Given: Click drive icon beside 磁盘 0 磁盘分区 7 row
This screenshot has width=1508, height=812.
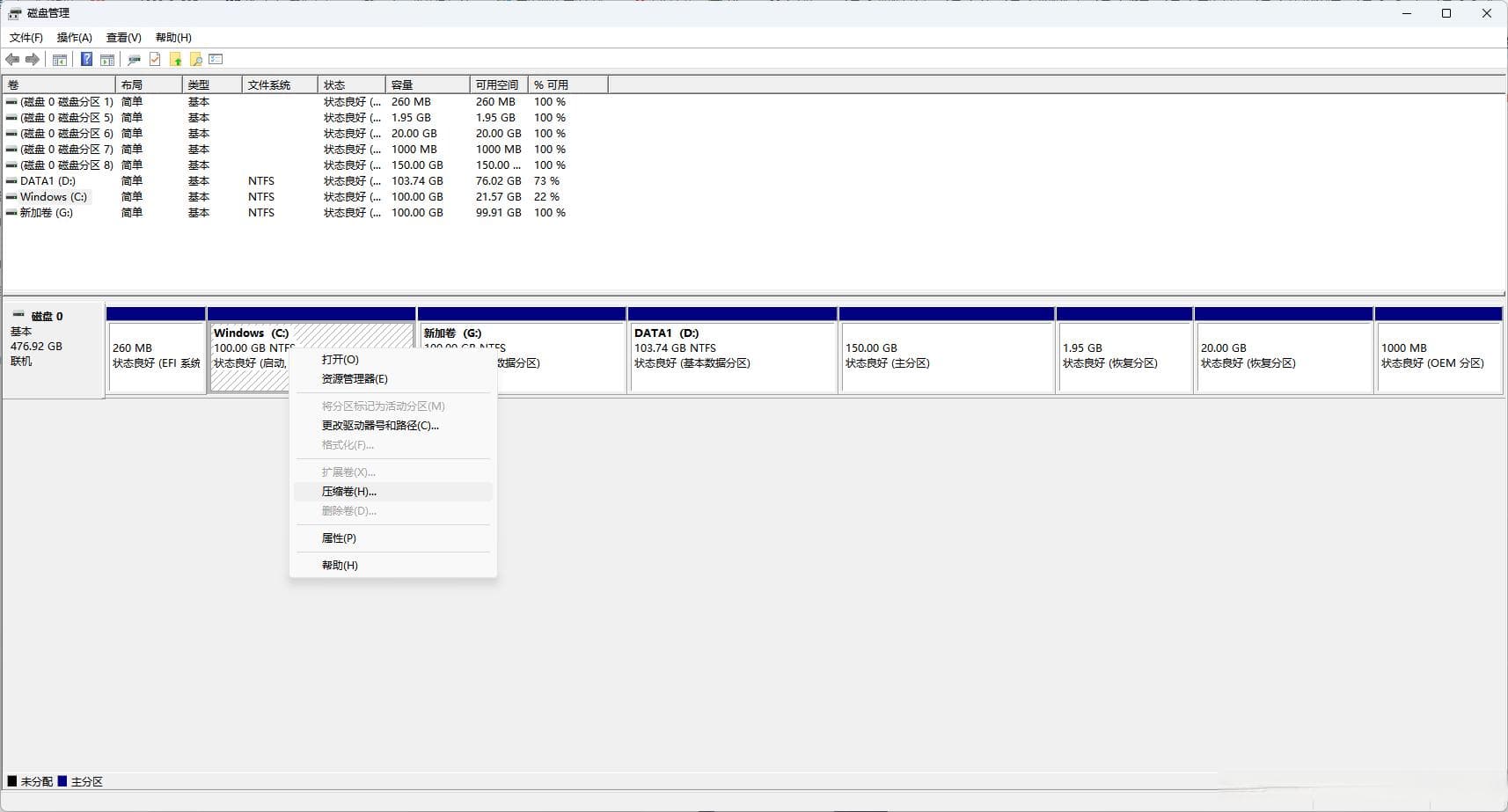Looking at the screenshot, I should [x=11, y=150].
